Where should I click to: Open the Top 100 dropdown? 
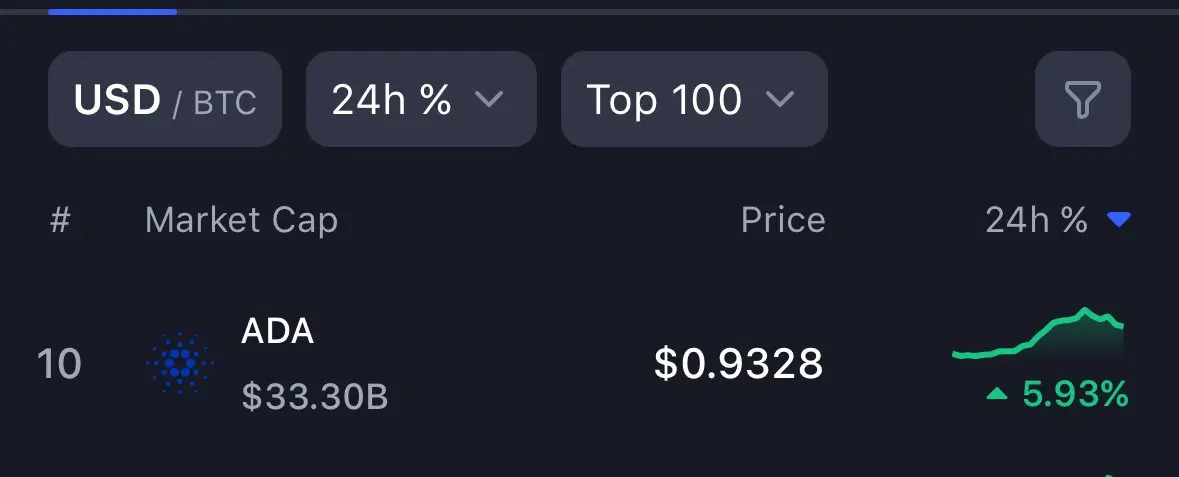[x=694, y=99]
